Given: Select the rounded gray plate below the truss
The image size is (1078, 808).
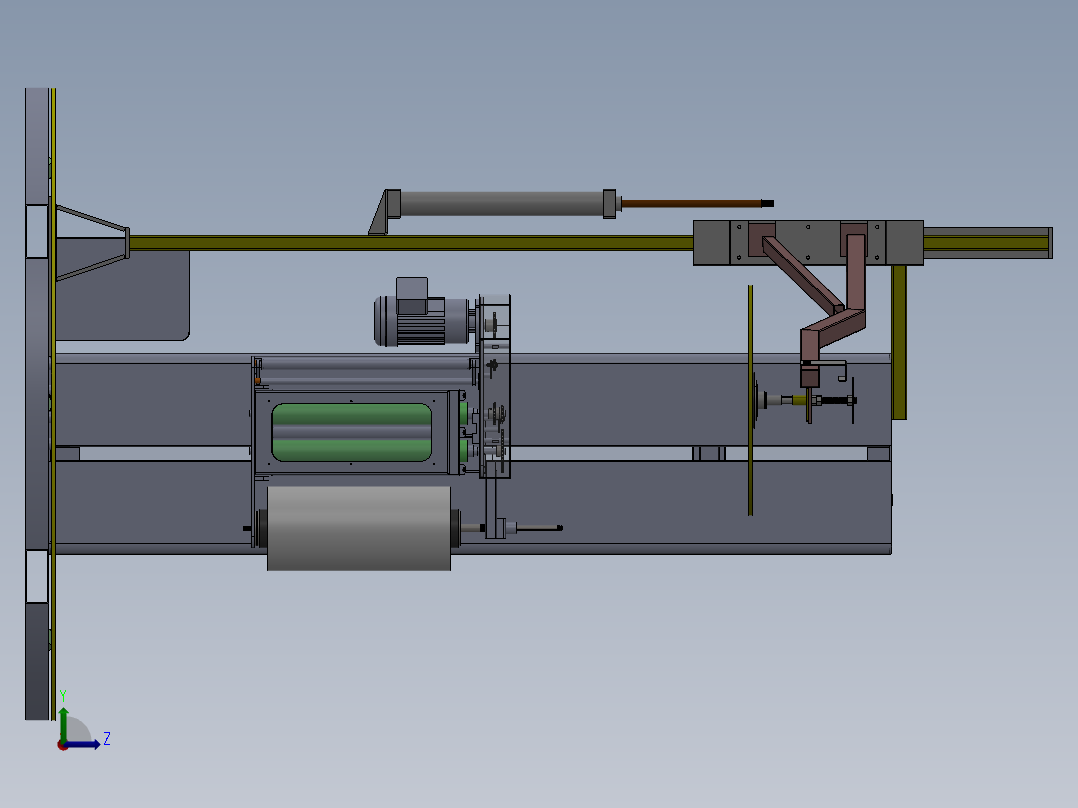Looking at the screenshot, I should pyautogui.click(x=121, y=296).
